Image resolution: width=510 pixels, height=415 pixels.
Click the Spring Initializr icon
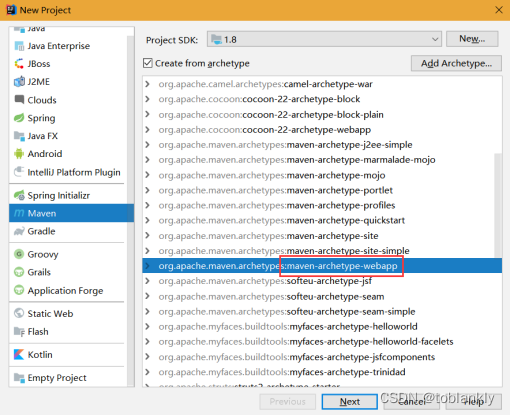pyautogui.click(x=19, y=195)
